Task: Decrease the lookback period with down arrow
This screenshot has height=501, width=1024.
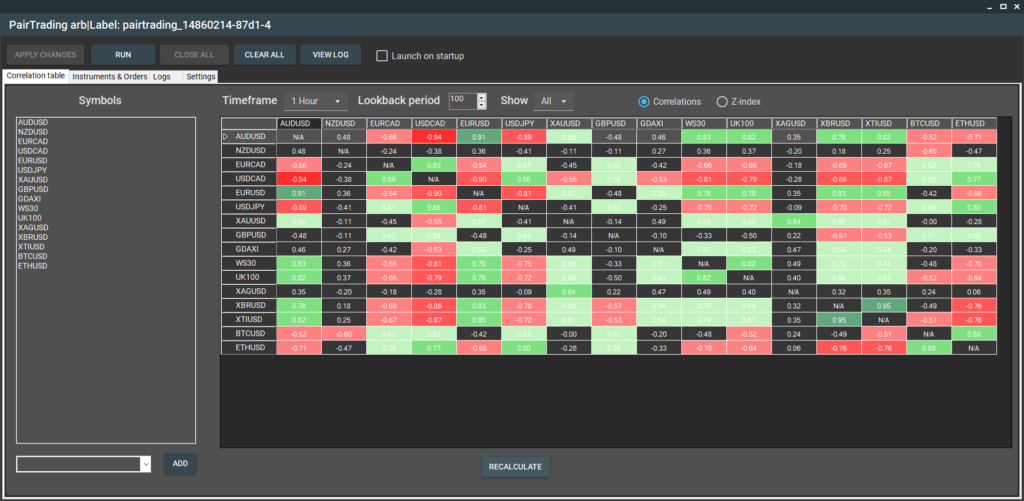Action: [x=482, y=105]
